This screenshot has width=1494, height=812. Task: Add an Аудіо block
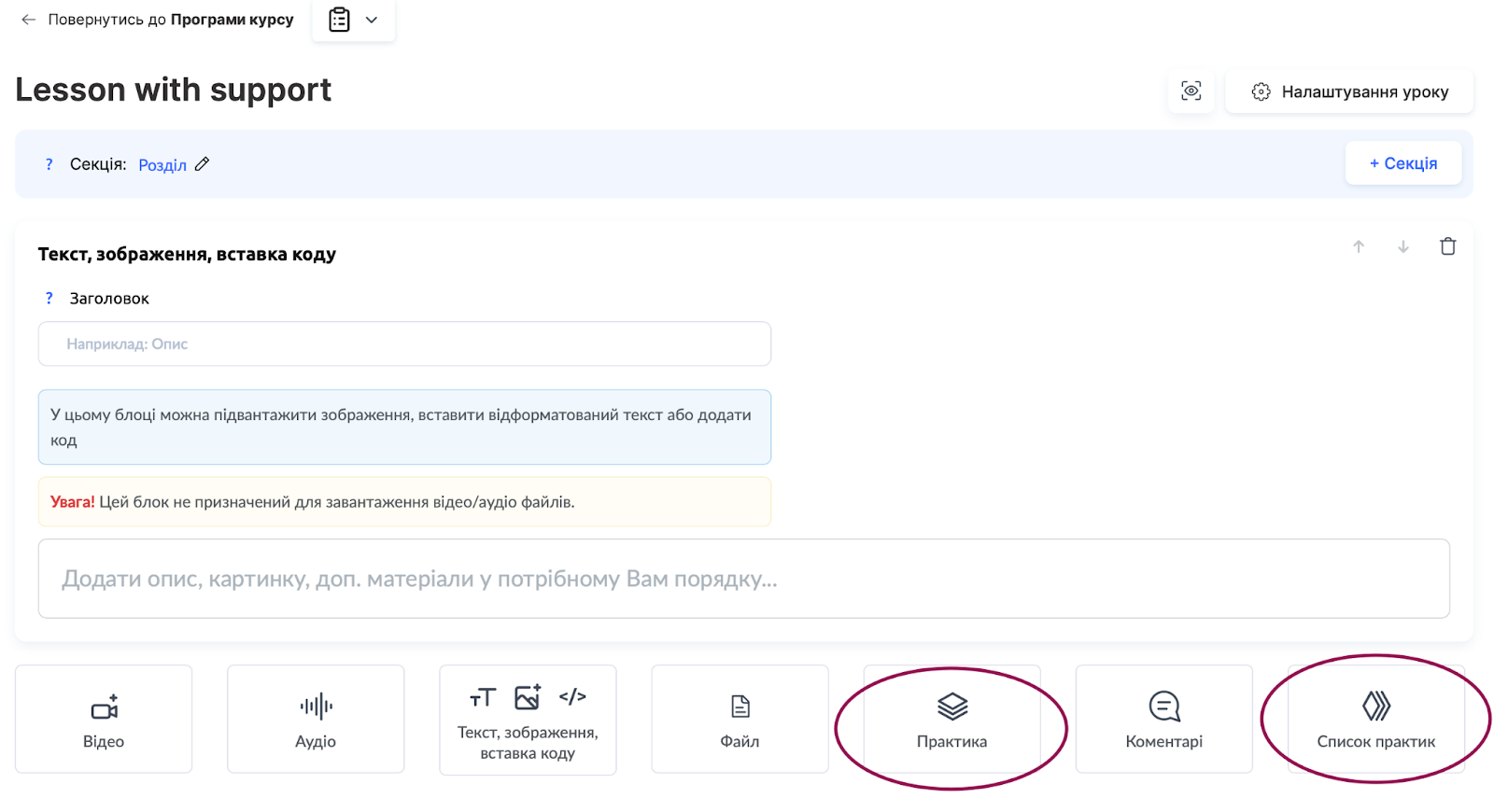(316, 719)
